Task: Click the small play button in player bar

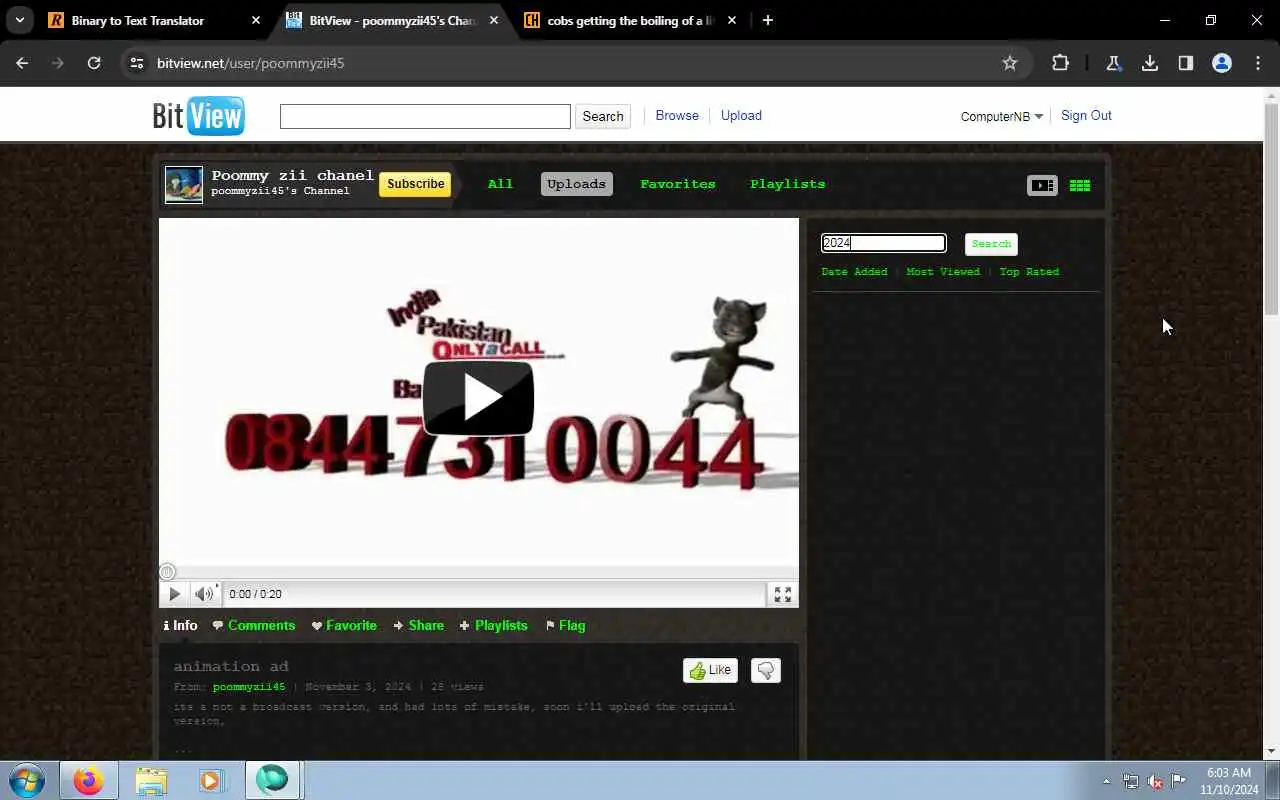Action: [174, 594]
